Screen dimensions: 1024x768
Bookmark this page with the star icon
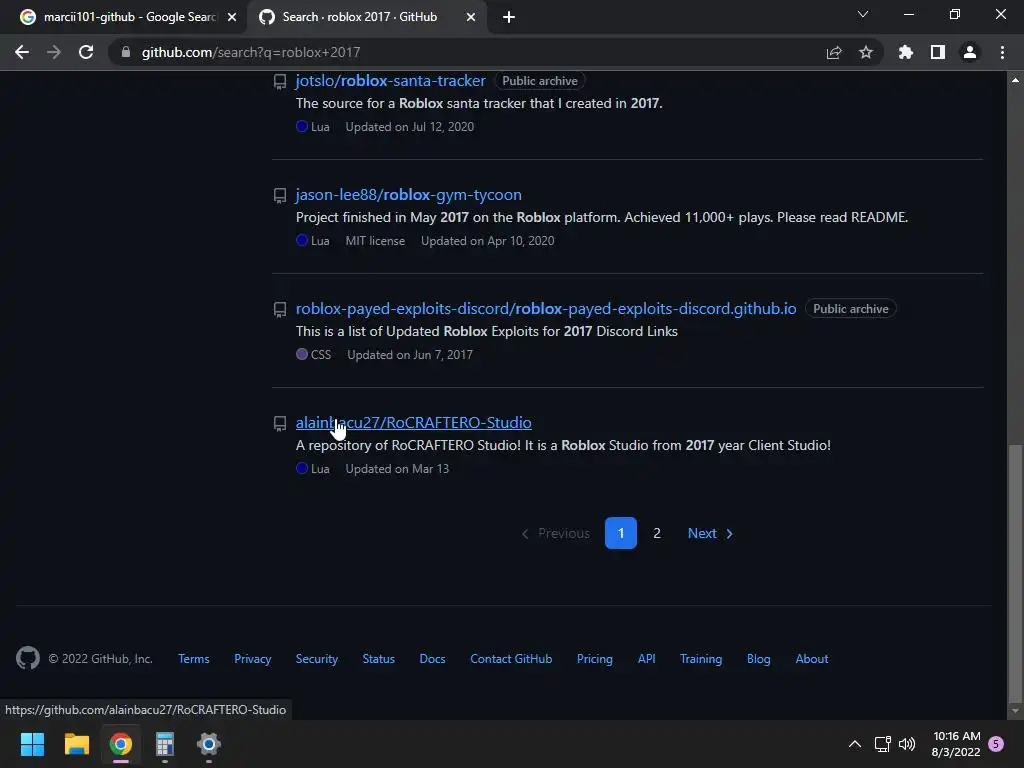pos(866,52)
